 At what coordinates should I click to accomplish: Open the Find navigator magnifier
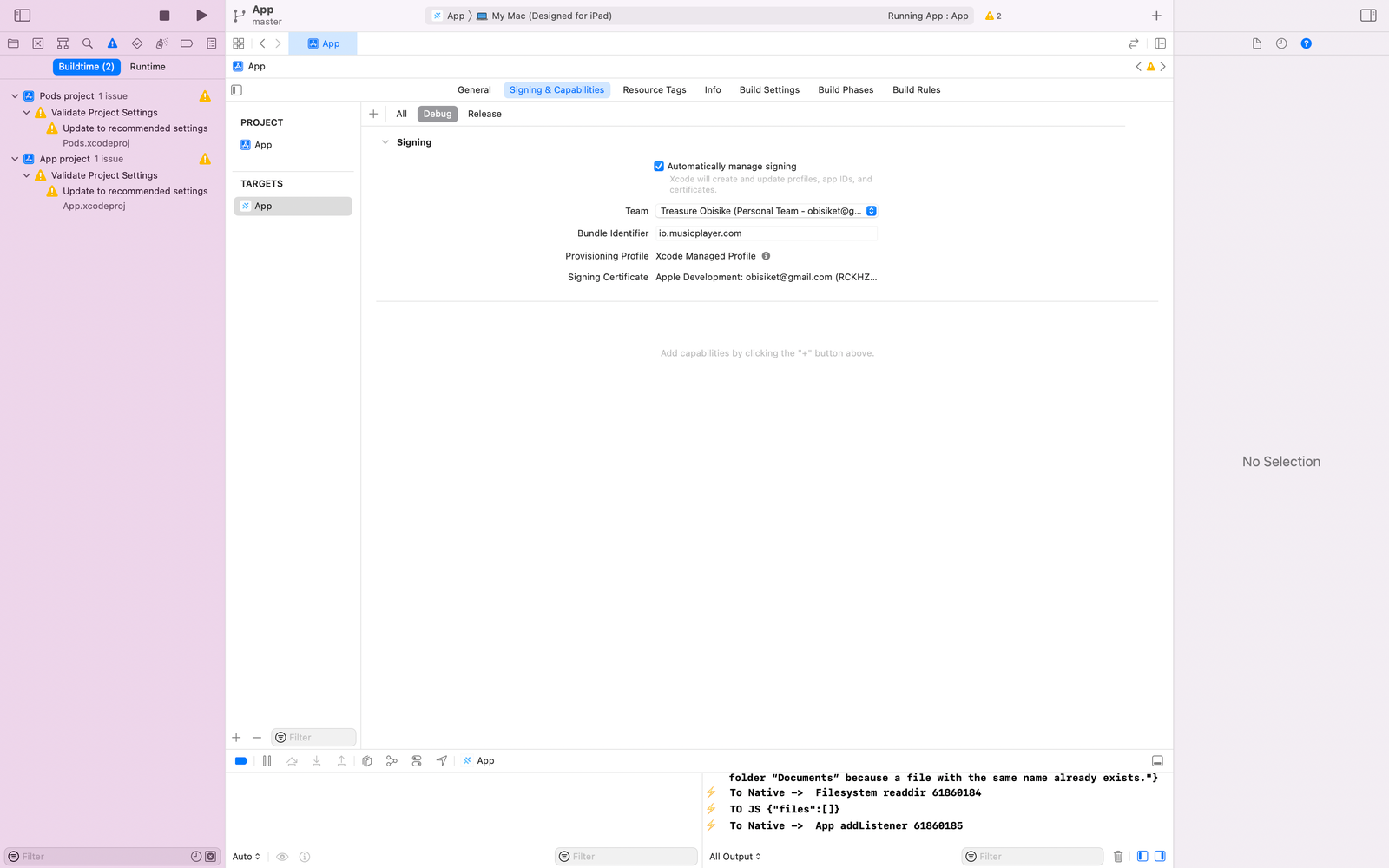[88, 43]
